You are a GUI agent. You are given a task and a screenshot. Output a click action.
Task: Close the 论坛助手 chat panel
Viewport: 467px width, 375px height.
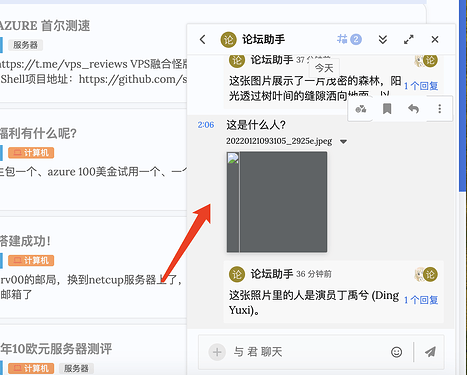click(x=435, y=39)
